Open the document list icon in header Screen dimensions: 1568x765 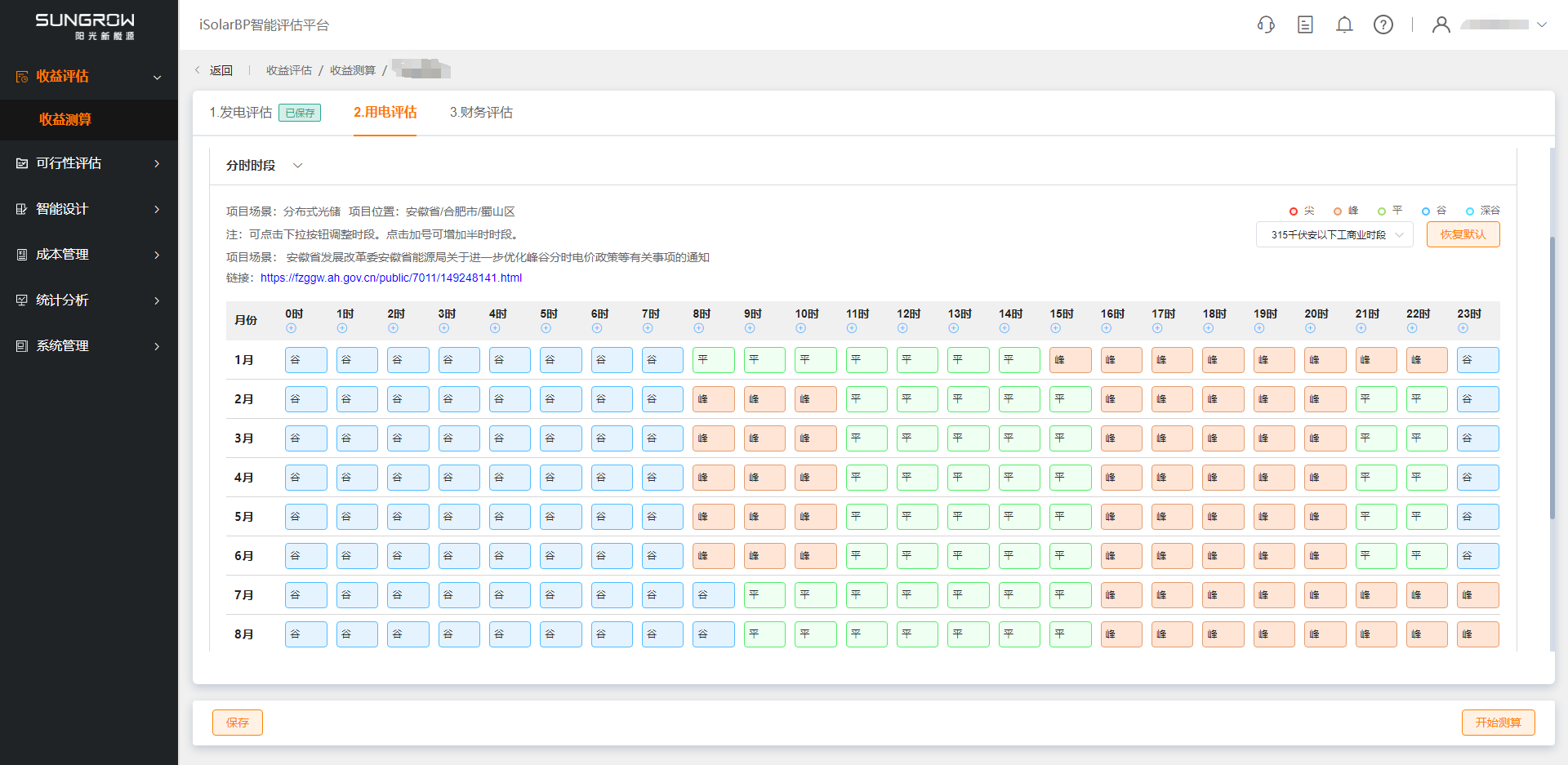click(1305, 24)
